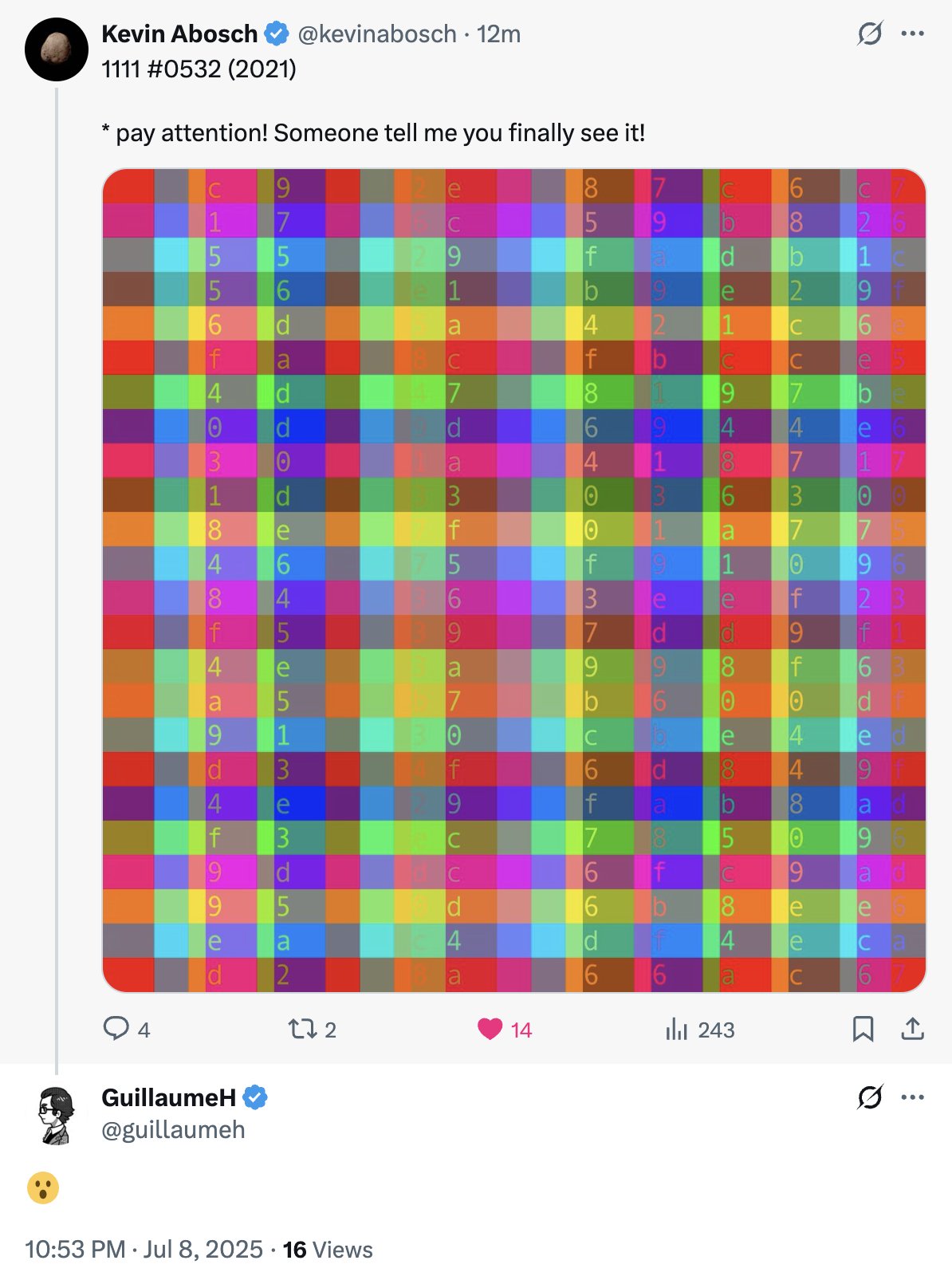
Task: Click the Grok icon on GuillaumeH's reply
Action: pos(869,1097)
